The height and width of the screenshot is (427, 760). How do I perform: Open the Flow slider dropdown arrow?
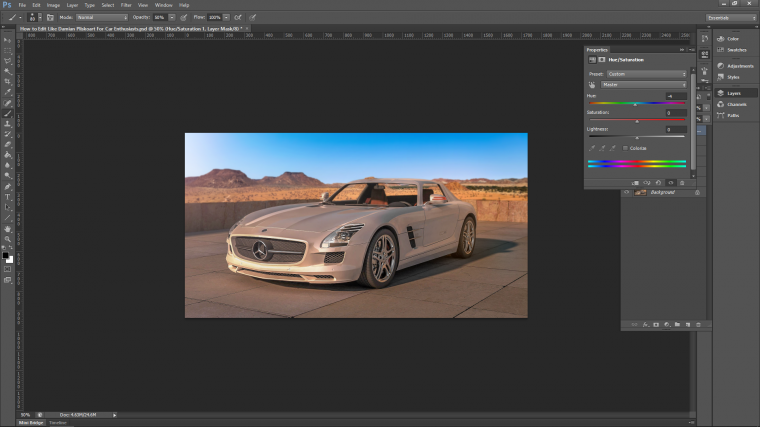click(x=226, y=17)
